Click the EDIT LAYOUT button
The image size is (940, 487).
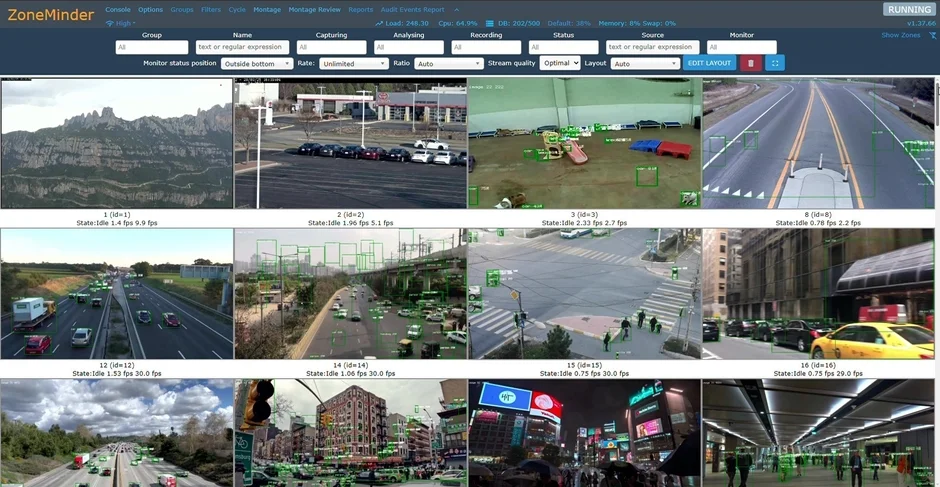click(709, 63)
